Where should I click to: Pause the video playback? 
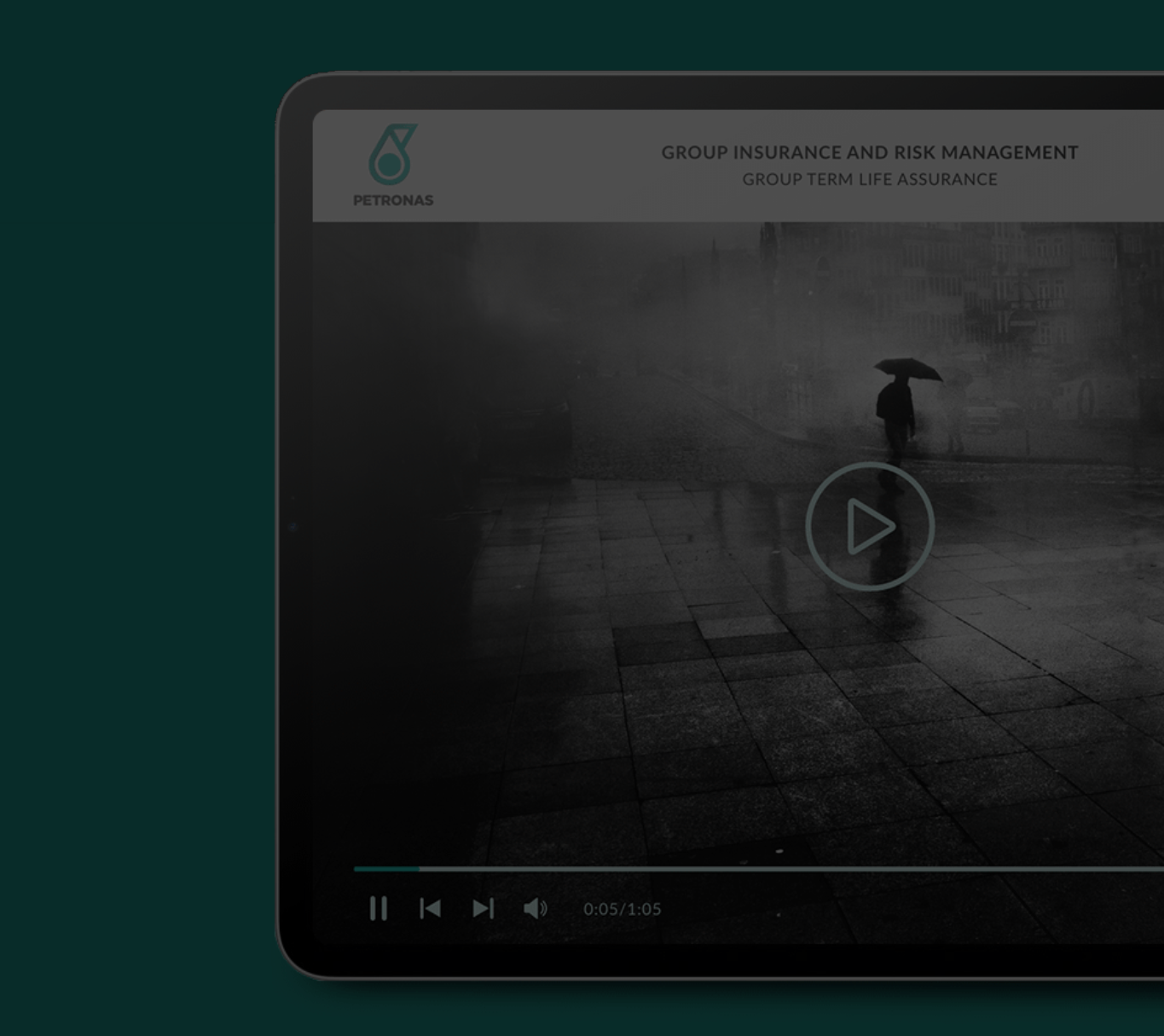[x=378, y=908]
